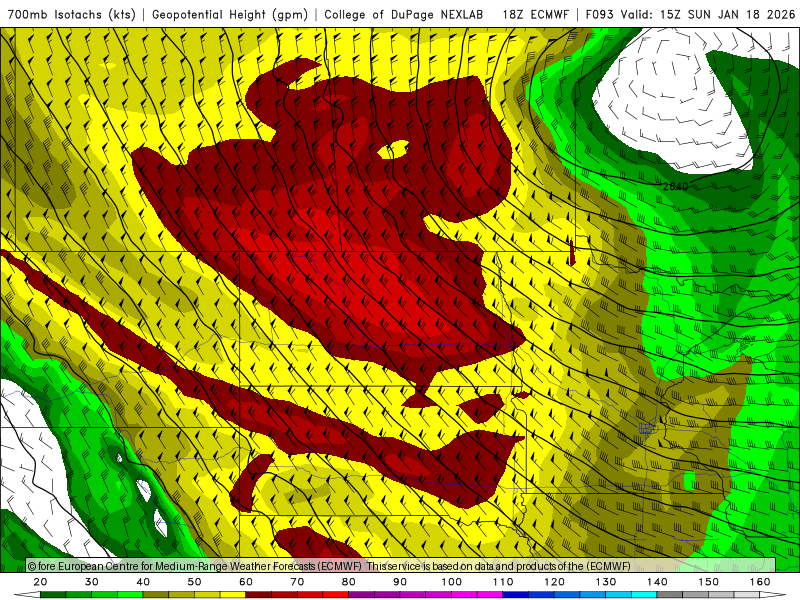800x600 pixels.
Task: Select the dark purple 80-85 kt swatch
Action: (362, 594)
